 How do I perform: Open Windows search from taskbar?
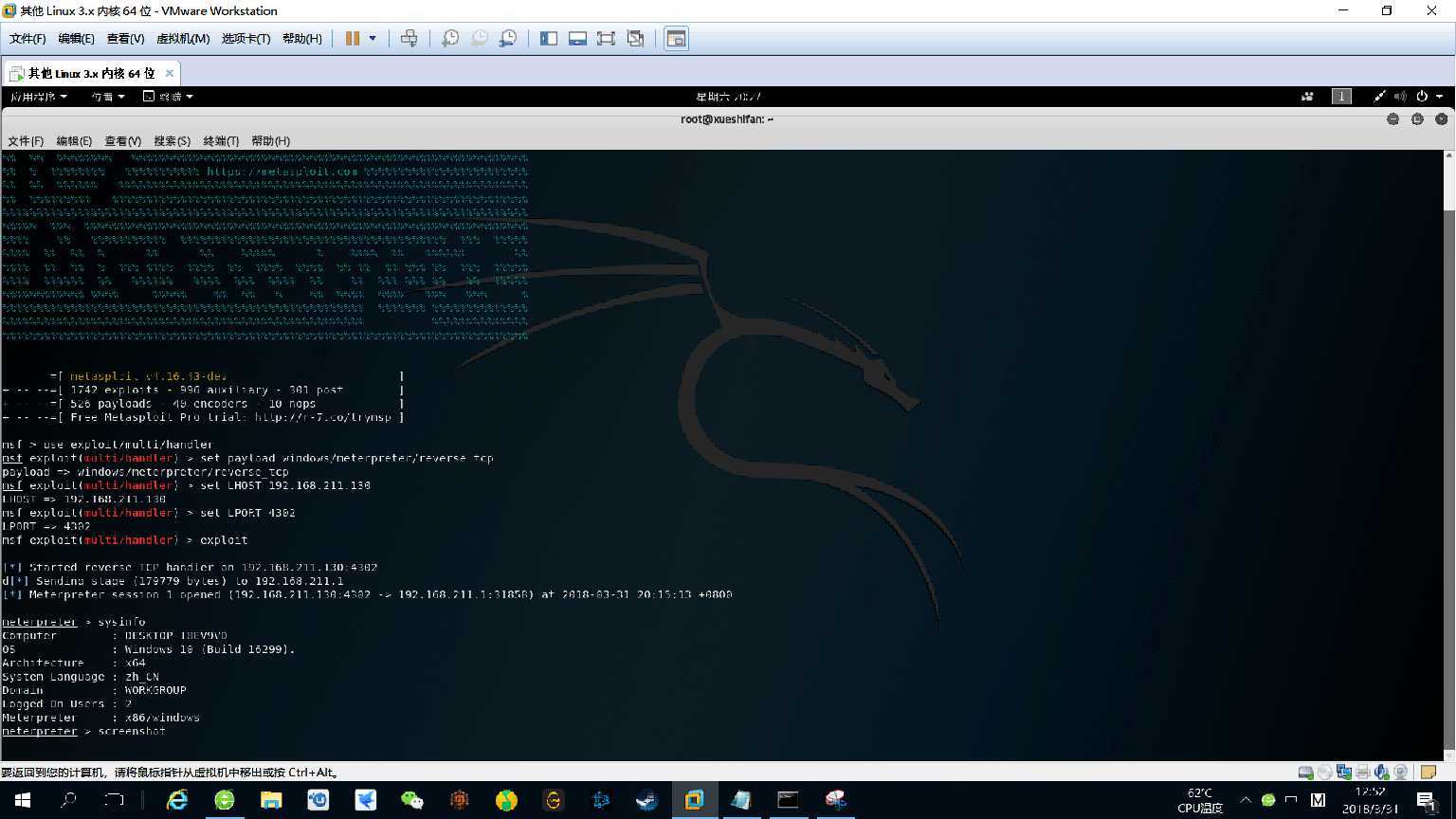pos(68,800)
